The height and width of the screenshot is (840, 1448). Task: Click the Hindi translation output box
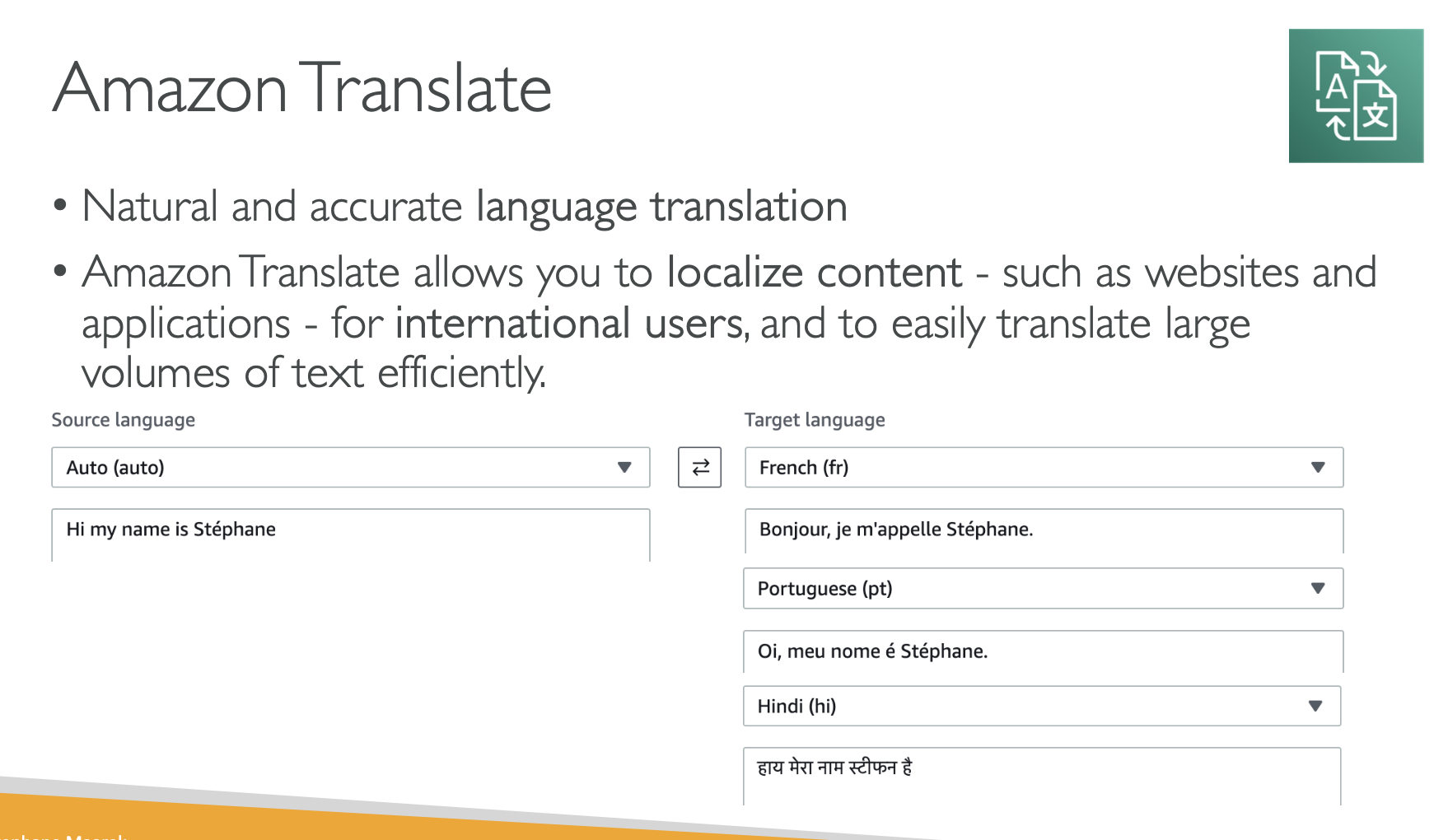(x=1042, y=776)
